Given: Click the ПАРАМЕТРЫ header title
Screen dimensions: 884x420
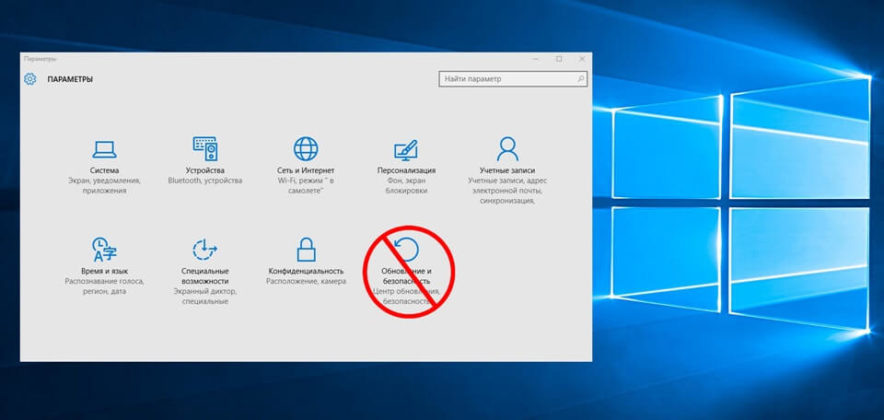Looking at the screenshot, I should coord(70,79).
